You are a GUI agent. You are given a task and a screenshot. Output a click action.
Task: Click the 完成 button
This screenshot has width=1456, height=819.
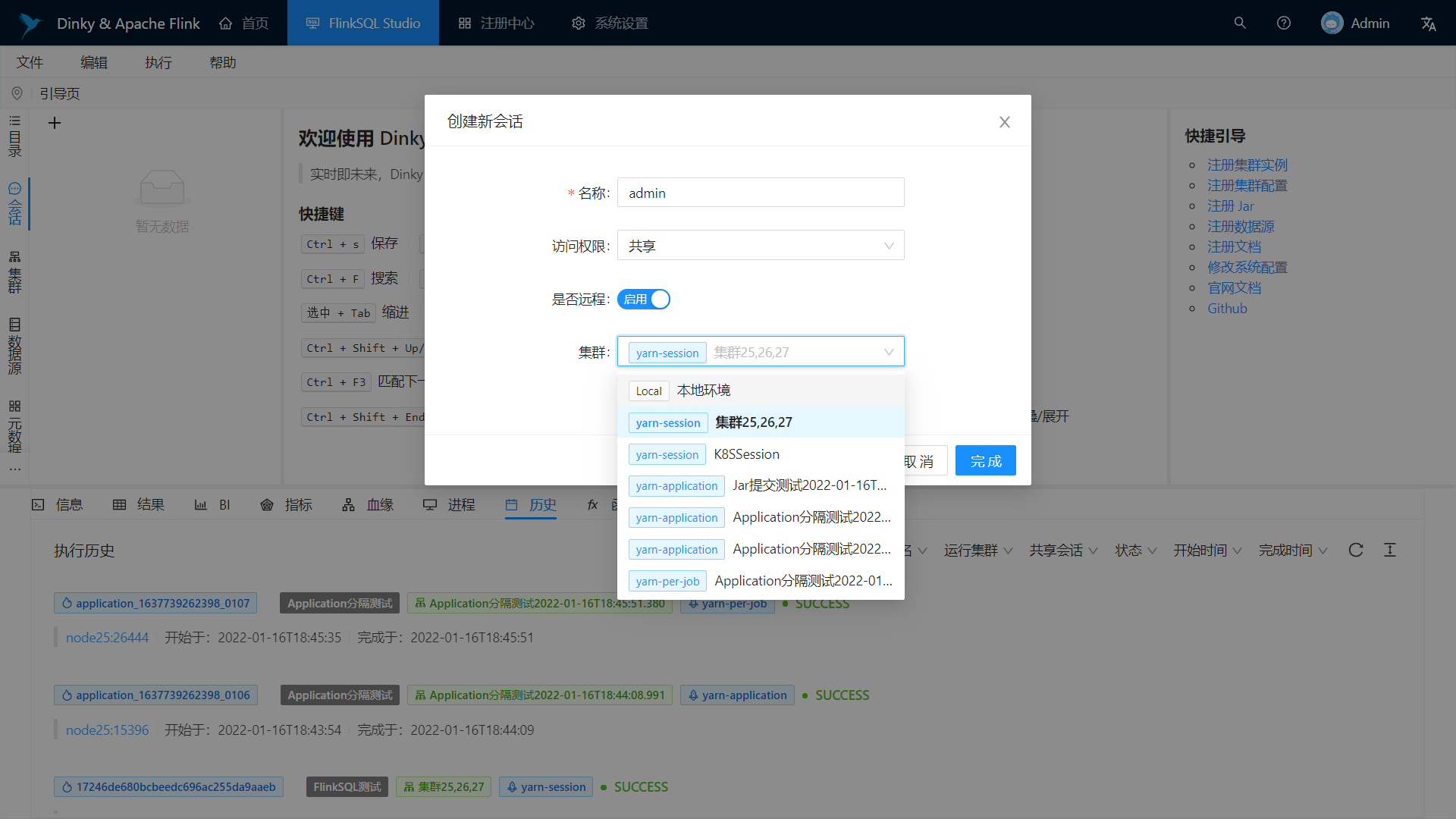(x=985, y=461)
